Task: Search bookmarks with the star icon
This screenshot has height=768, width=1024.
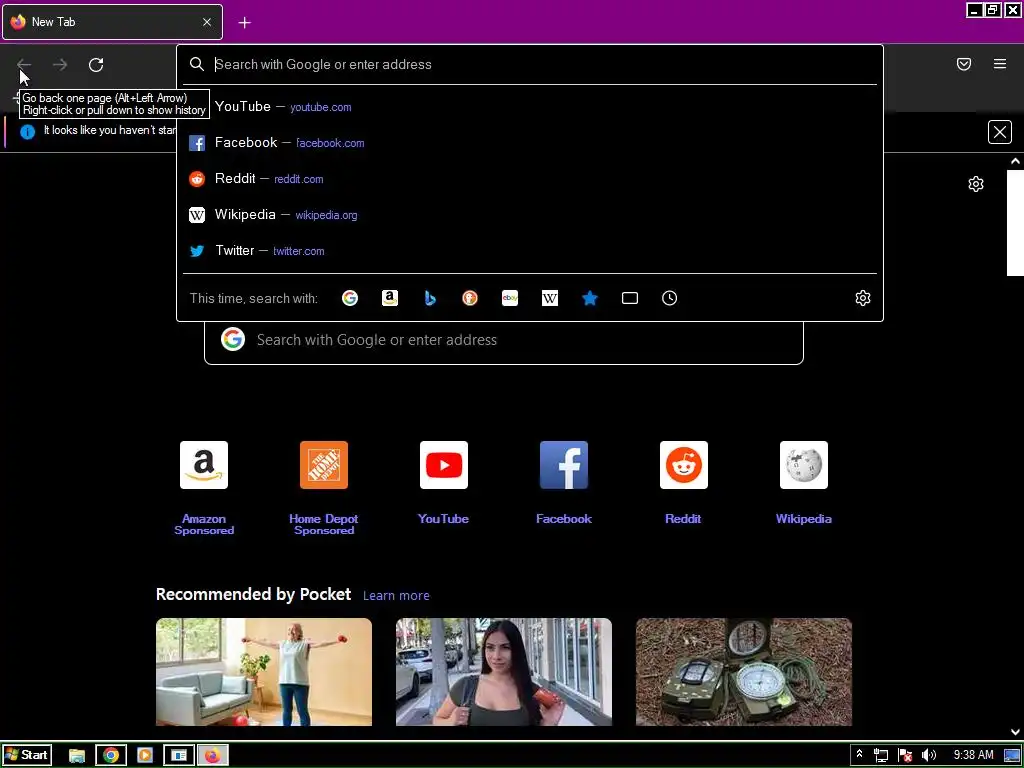Action: 590,298
